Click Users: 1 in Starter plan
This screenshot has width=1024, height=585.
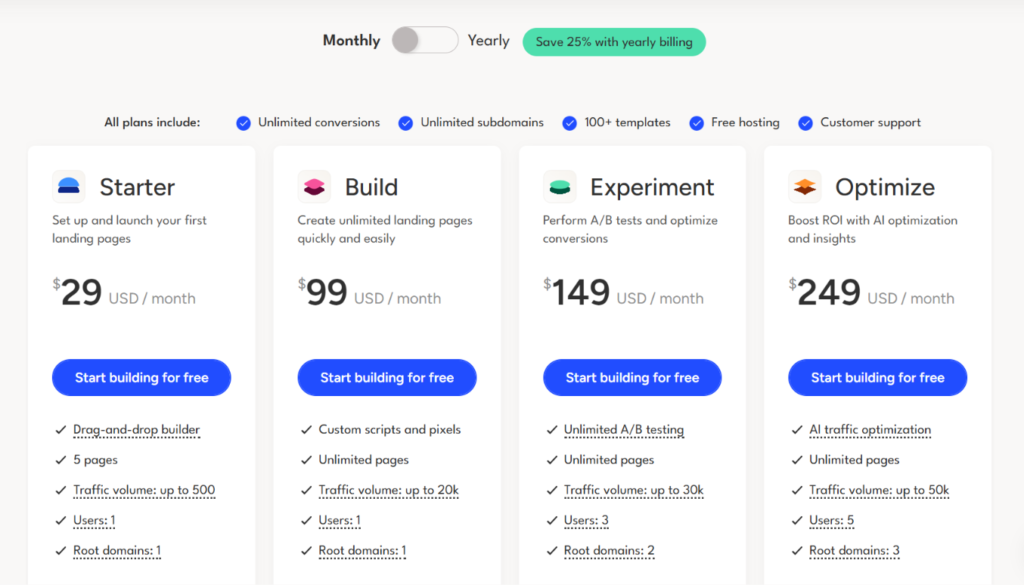point(94,520)
